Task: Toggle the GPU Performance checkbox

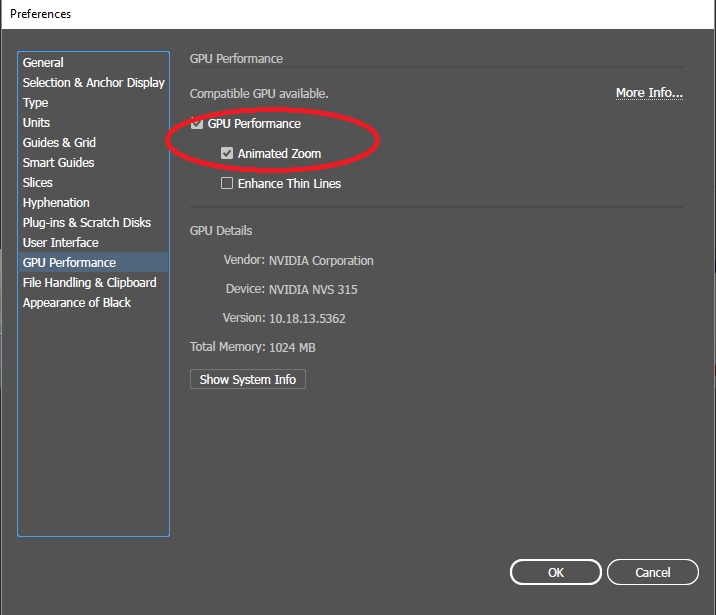Action: [x=197, y=124]
